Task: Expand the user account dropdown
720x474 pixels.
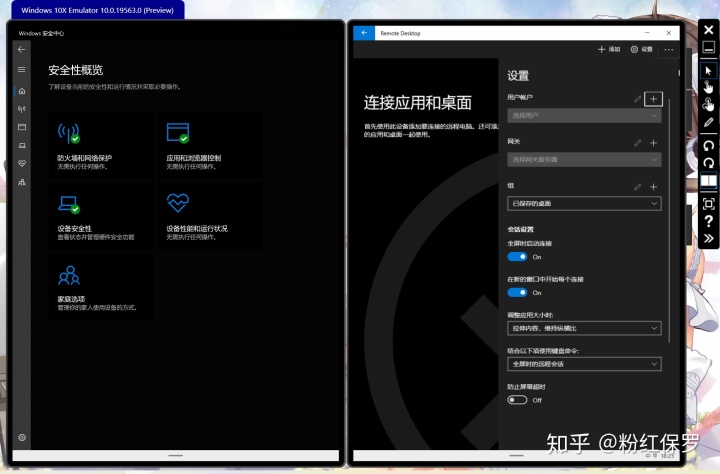Action: pyautogui.click(x=584, y=115)
